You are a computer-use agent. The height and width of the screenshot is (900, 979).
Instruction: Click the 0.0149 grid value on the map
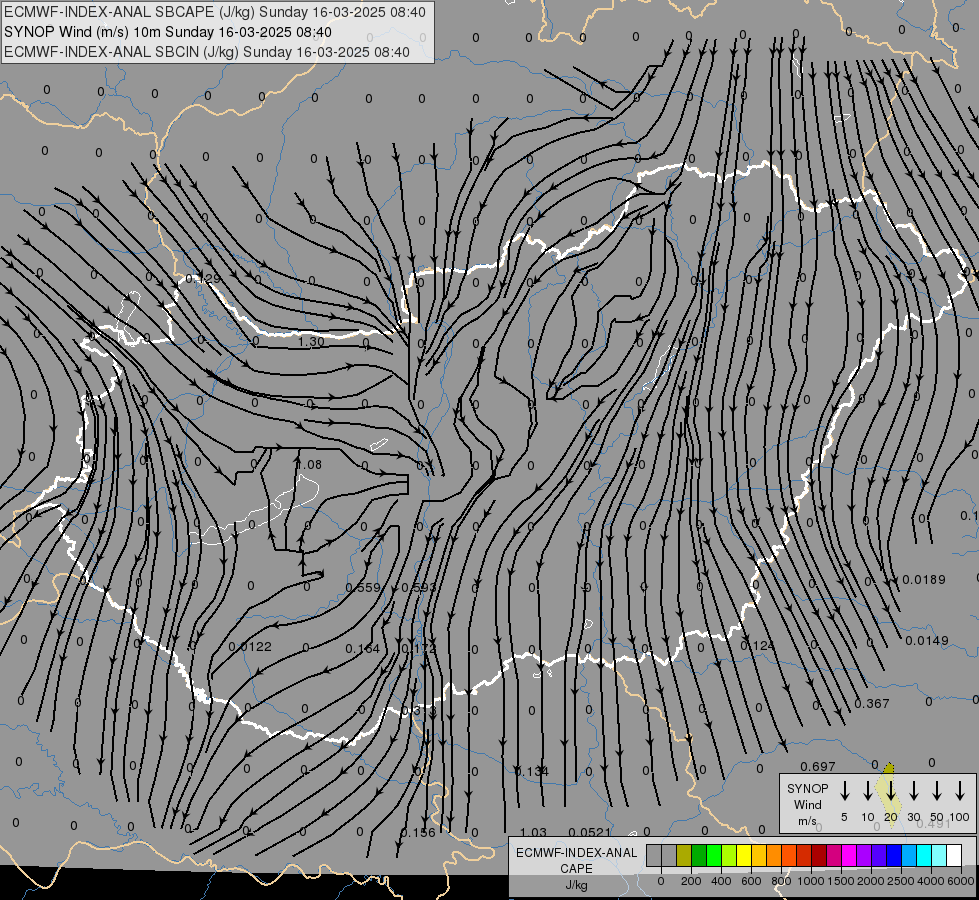927,641
